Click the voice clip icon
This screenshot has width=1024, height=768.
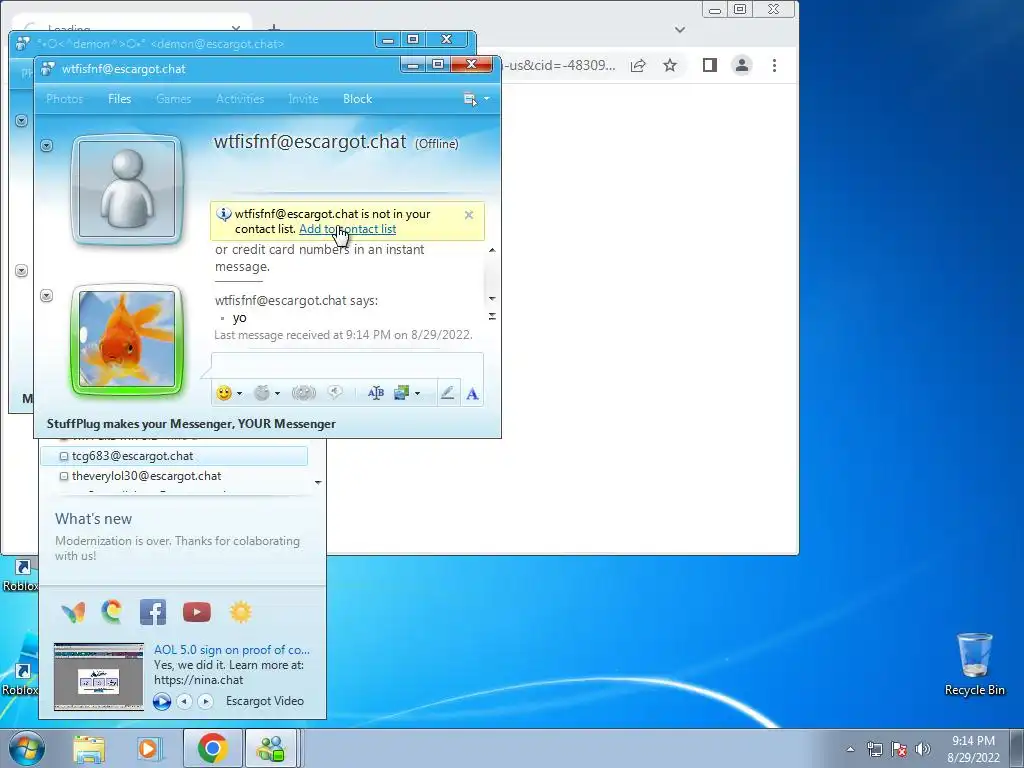[x=335, y=392]
